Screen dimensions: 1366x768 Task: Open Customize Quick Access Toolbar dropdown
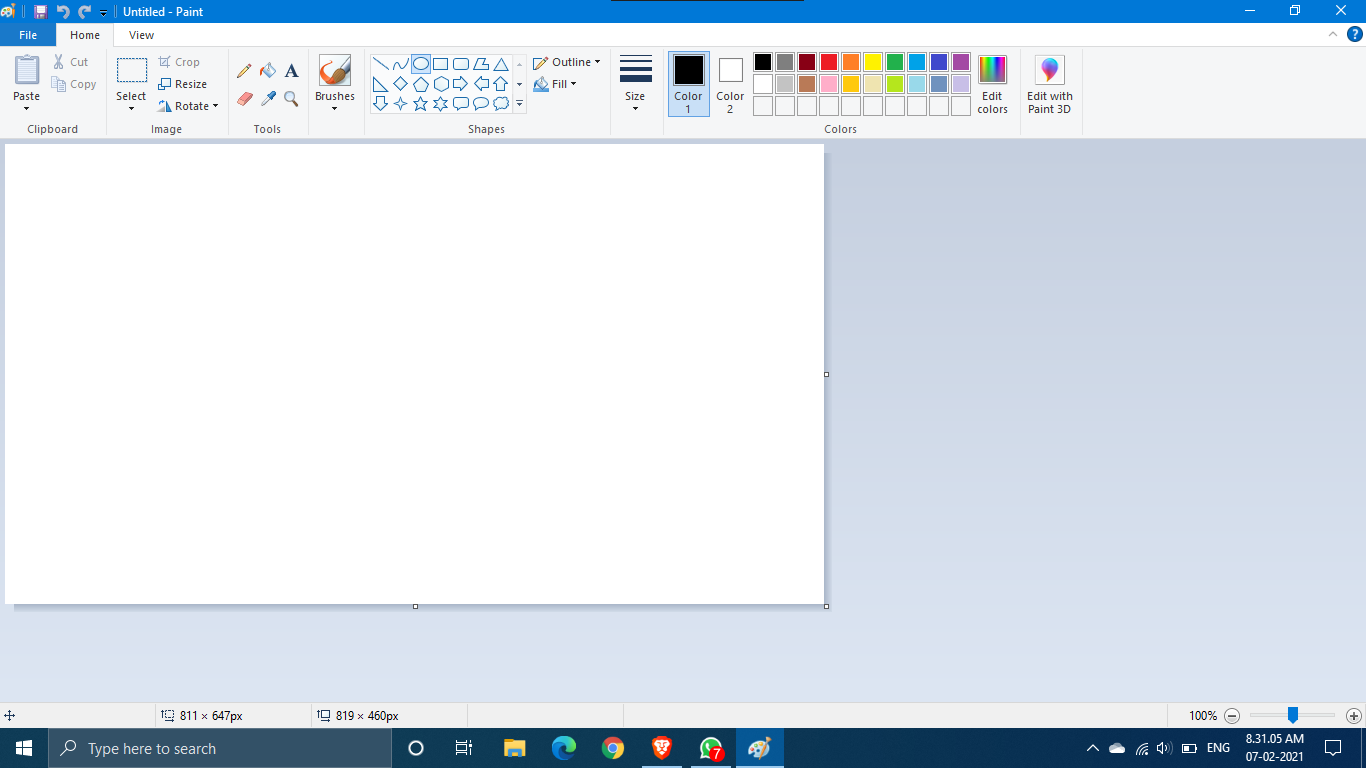103,12
